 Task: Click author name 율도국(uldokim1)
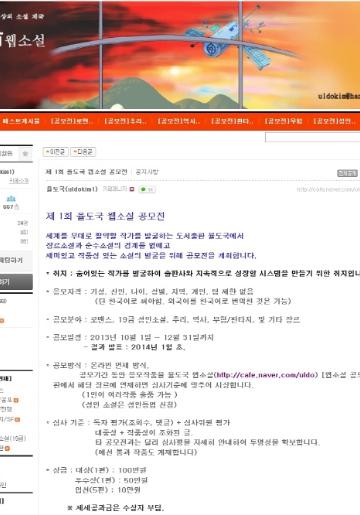pos(72,189)
